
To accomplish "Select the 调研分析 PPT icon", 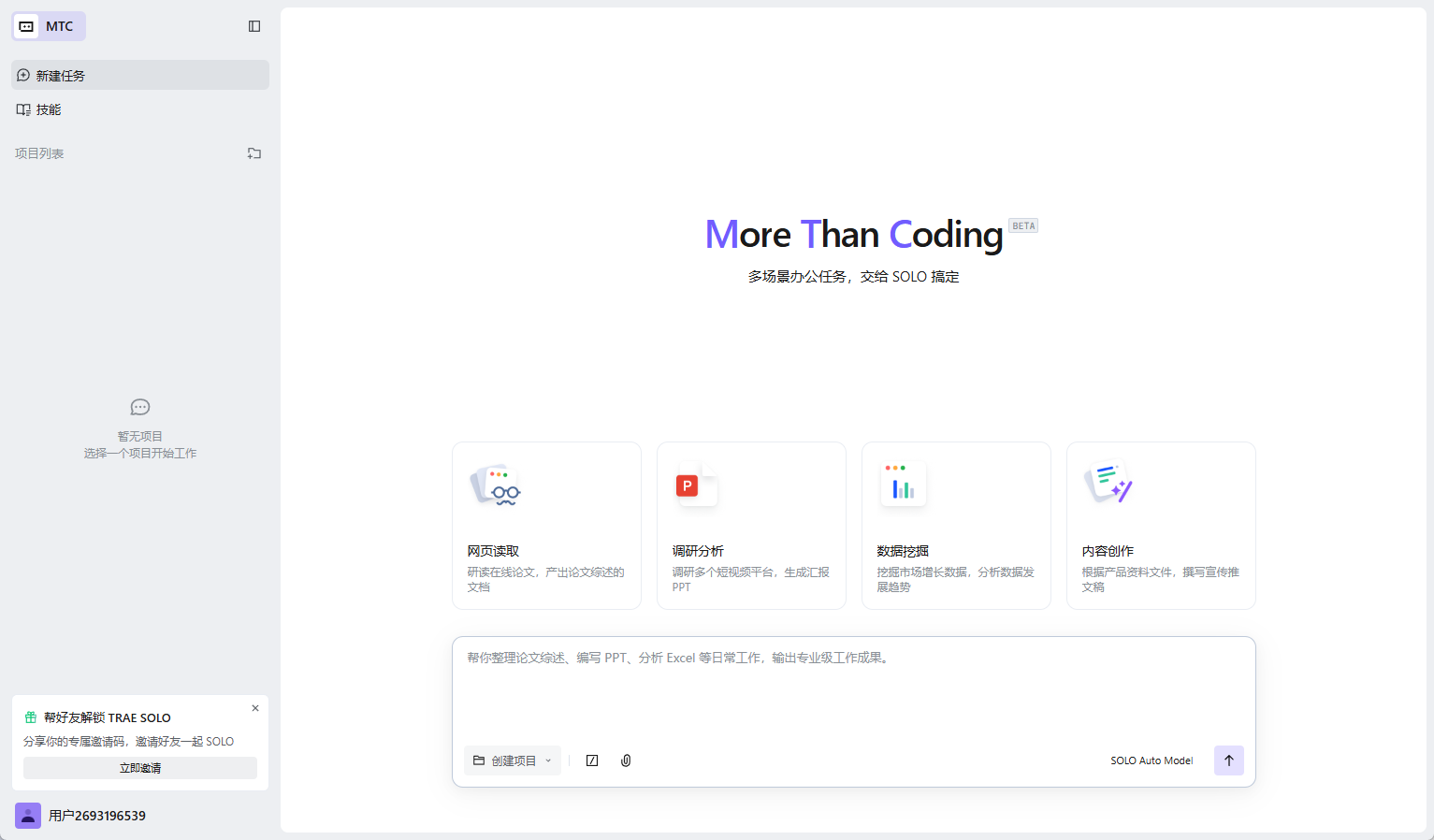I will click(x=696, y=485).
